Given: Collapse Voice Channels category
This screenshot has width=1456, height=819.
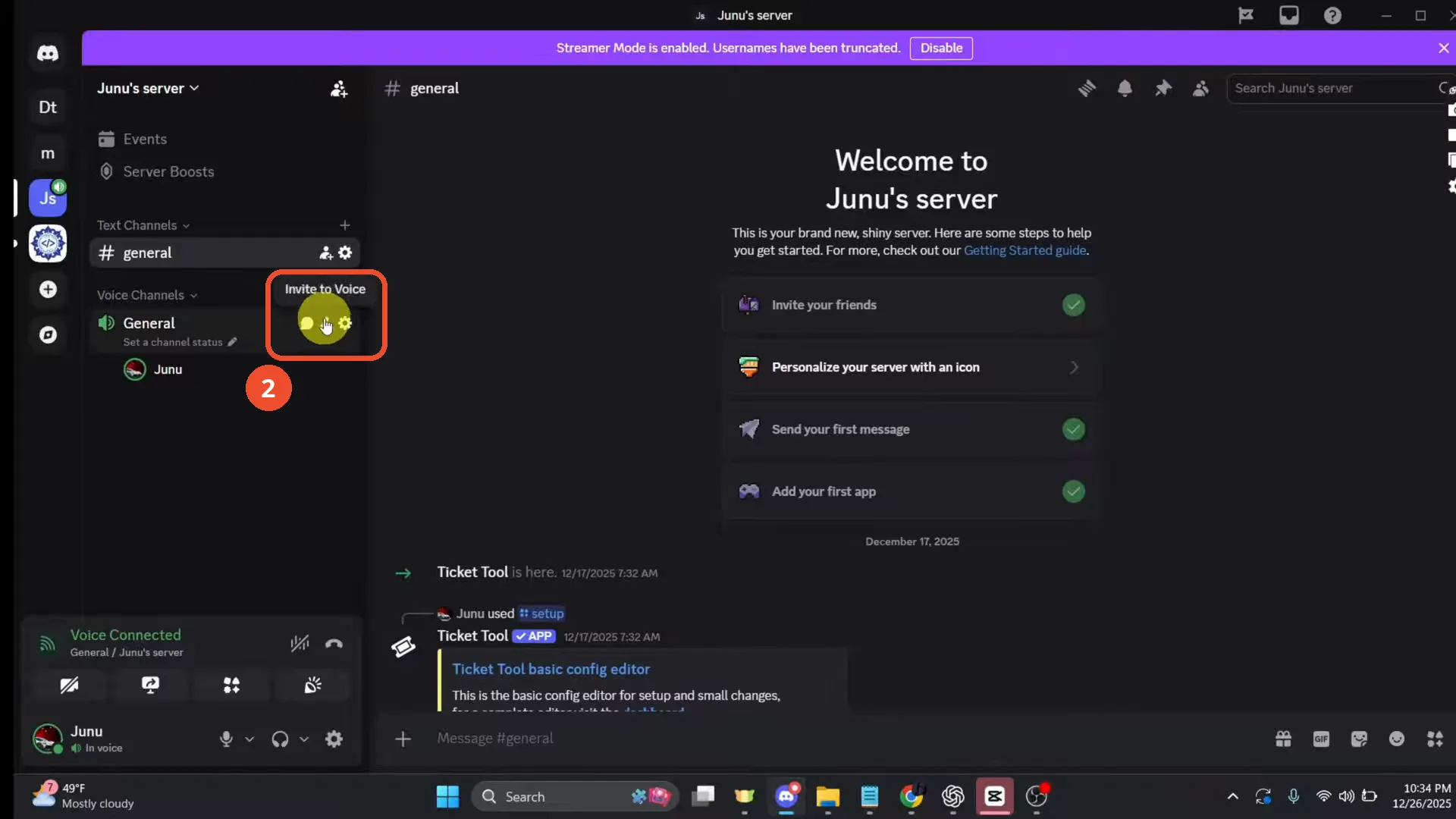Looking at the screenshot, I should [146, 295].
